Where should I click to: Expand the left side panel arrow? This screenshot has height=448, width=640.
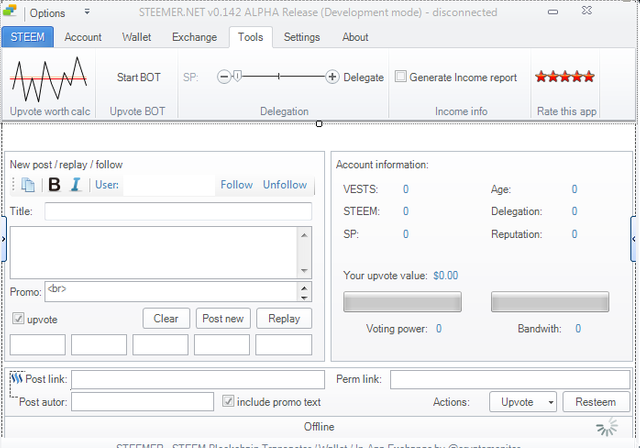click(3, 239)
